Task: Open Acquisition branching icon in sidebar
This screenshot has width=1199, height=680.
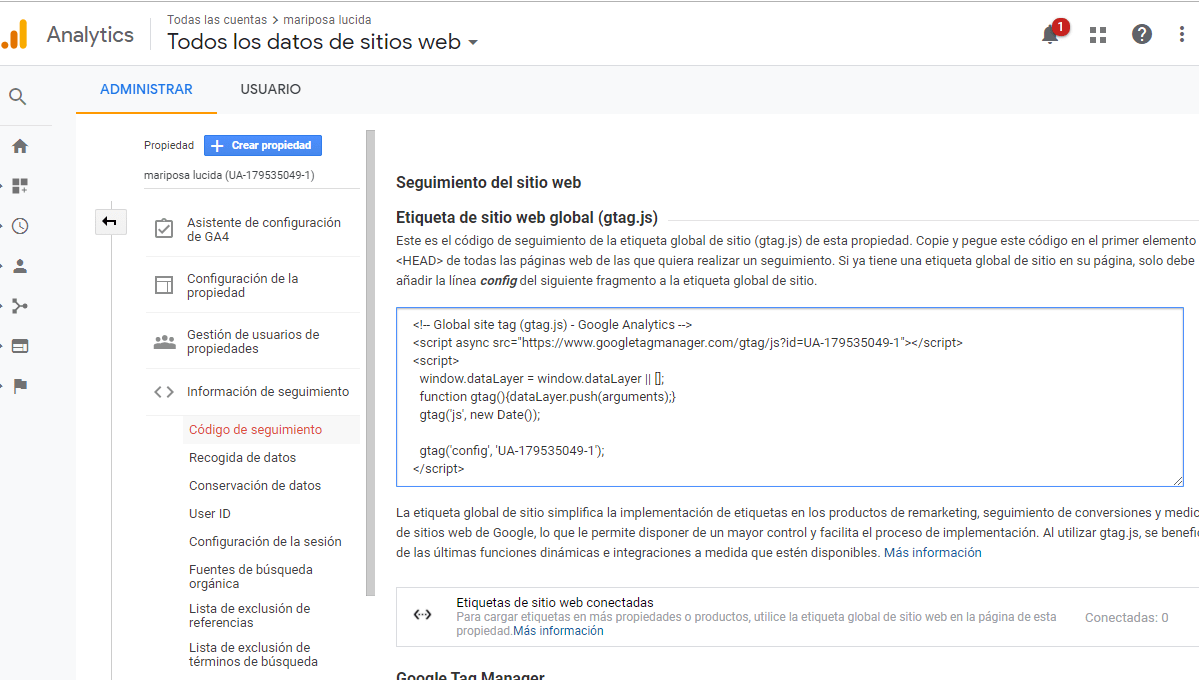Action: point(20,306)
